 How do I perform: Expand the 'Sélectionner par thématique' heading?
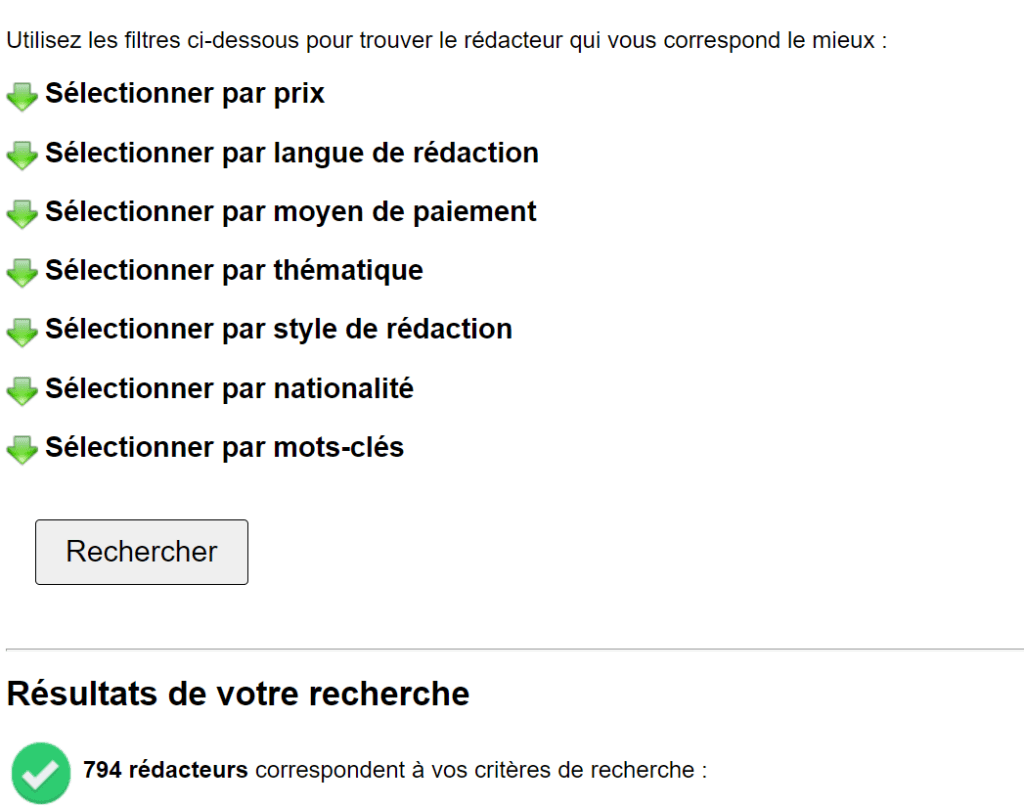(x=234, y=270)
